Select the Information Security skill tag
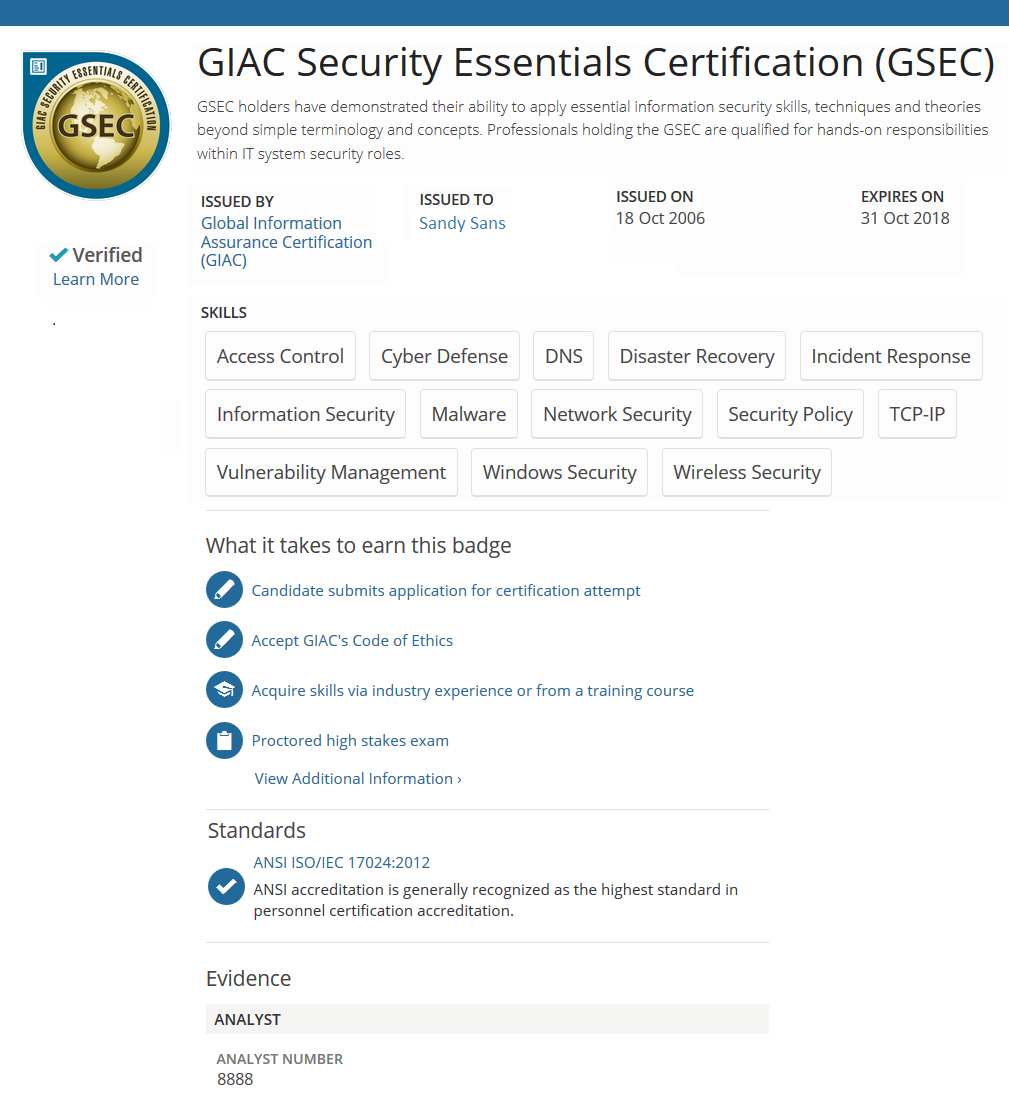This screenshot has height=1099, width=1009. (x=306, y=414)
